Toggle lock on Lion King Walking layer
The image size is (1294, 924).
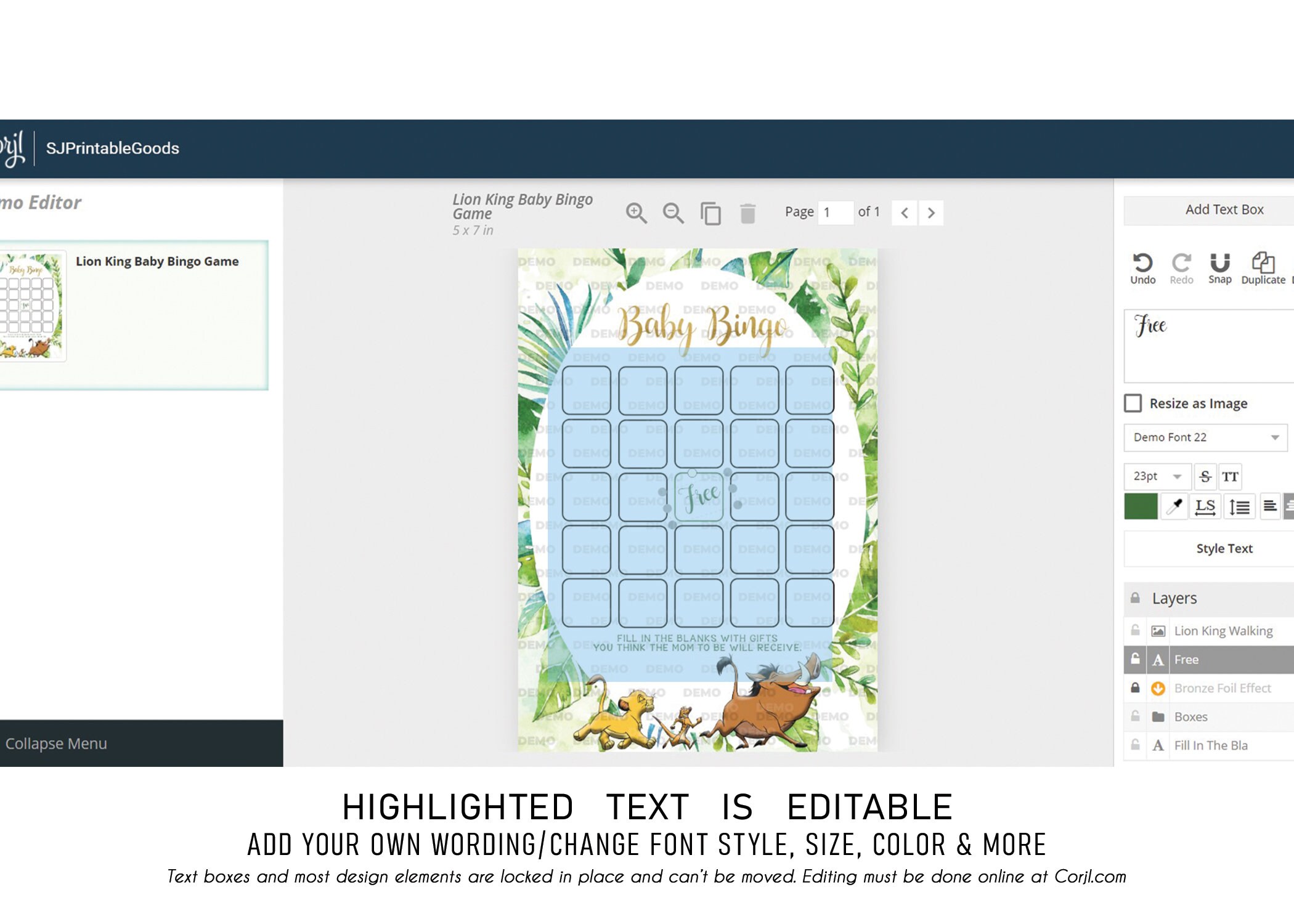1135,630
